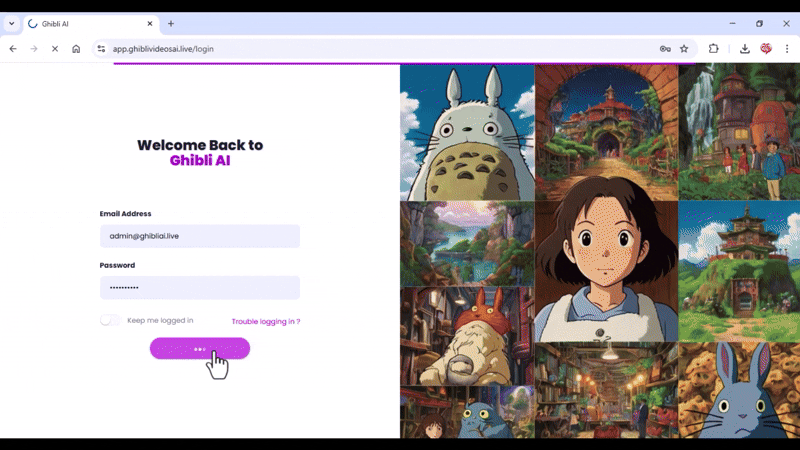Restore down the browser window
The image size is (800, 450).
click(x=759, y=23)
